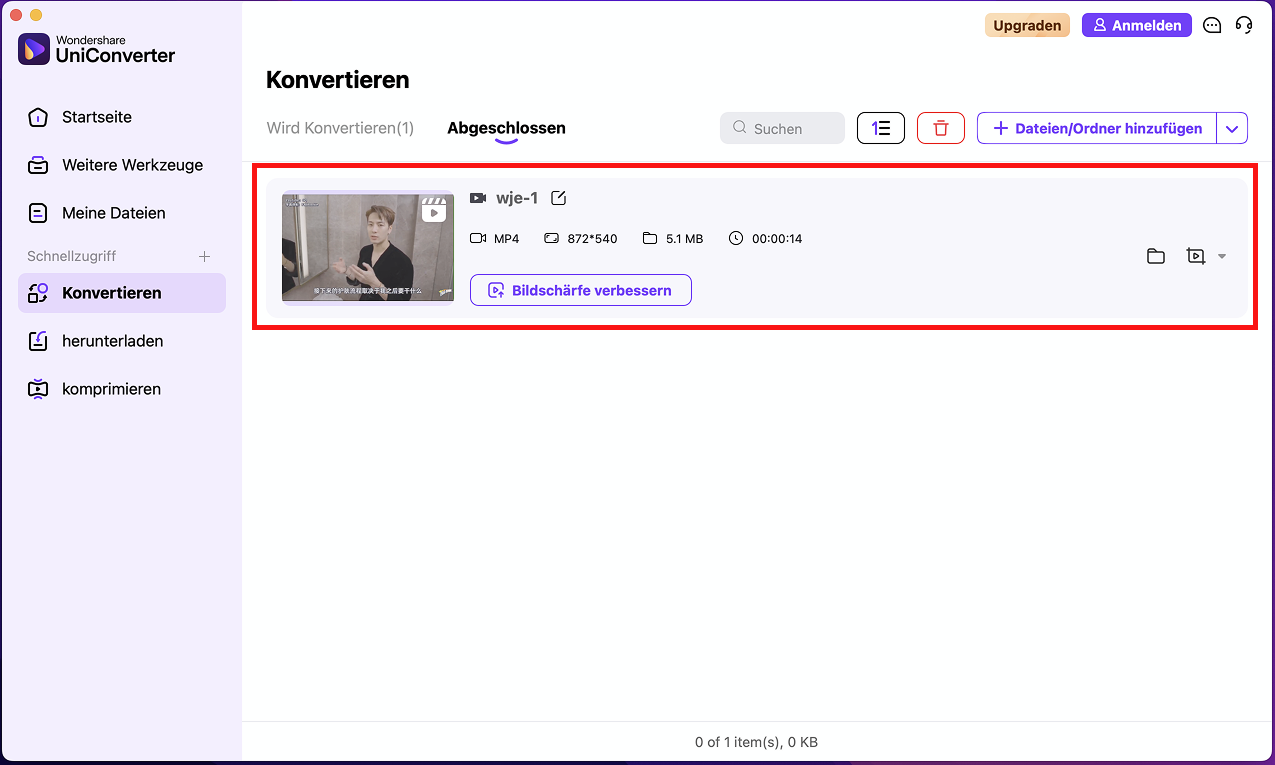Open the wje-1 video thumbnail
The height and width of the screenshot is (765, 1275).
(368, 246)
